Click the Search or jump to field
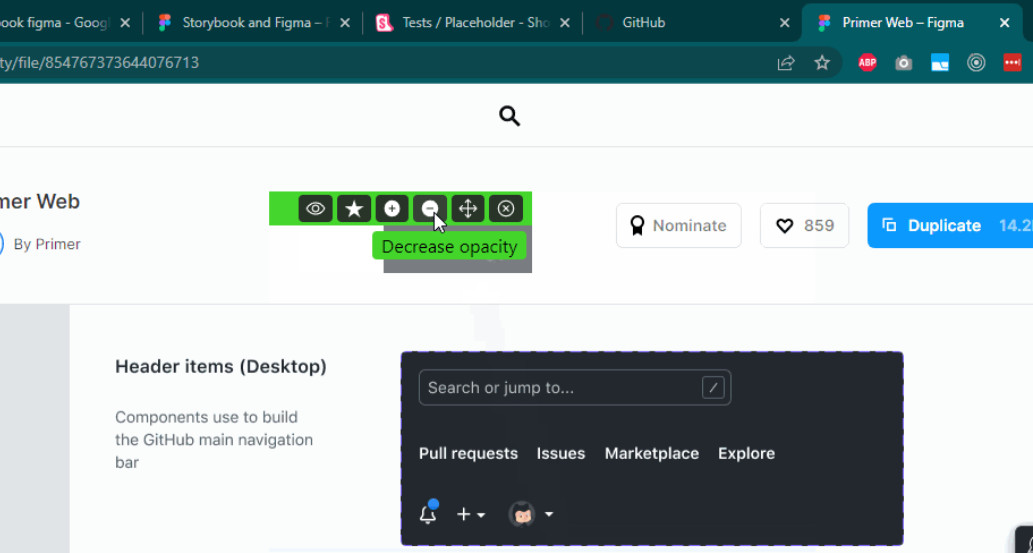The width and height of the screenshot is (1033, 553). 574,388
